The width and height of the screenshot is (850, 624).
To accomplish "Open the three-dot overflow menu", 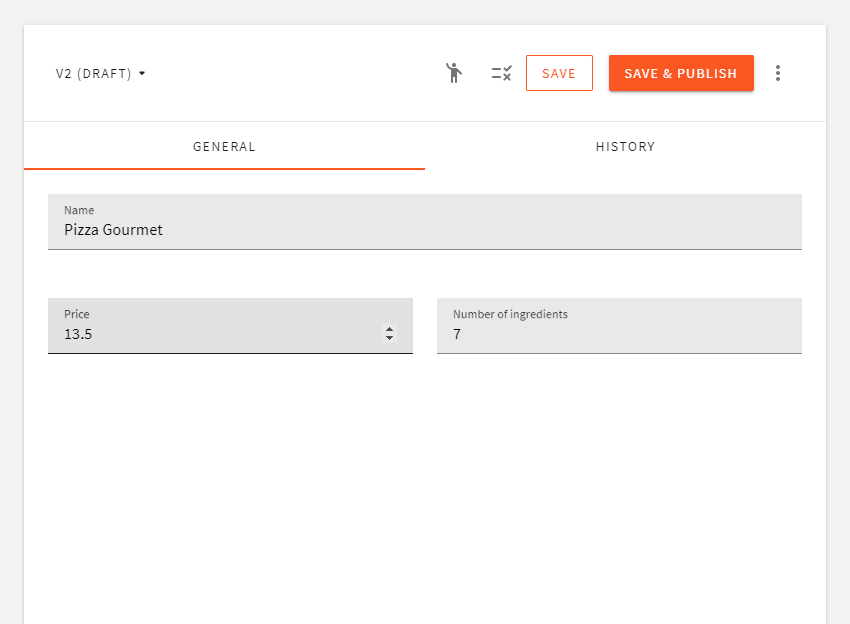I will [x=778, y=72].
